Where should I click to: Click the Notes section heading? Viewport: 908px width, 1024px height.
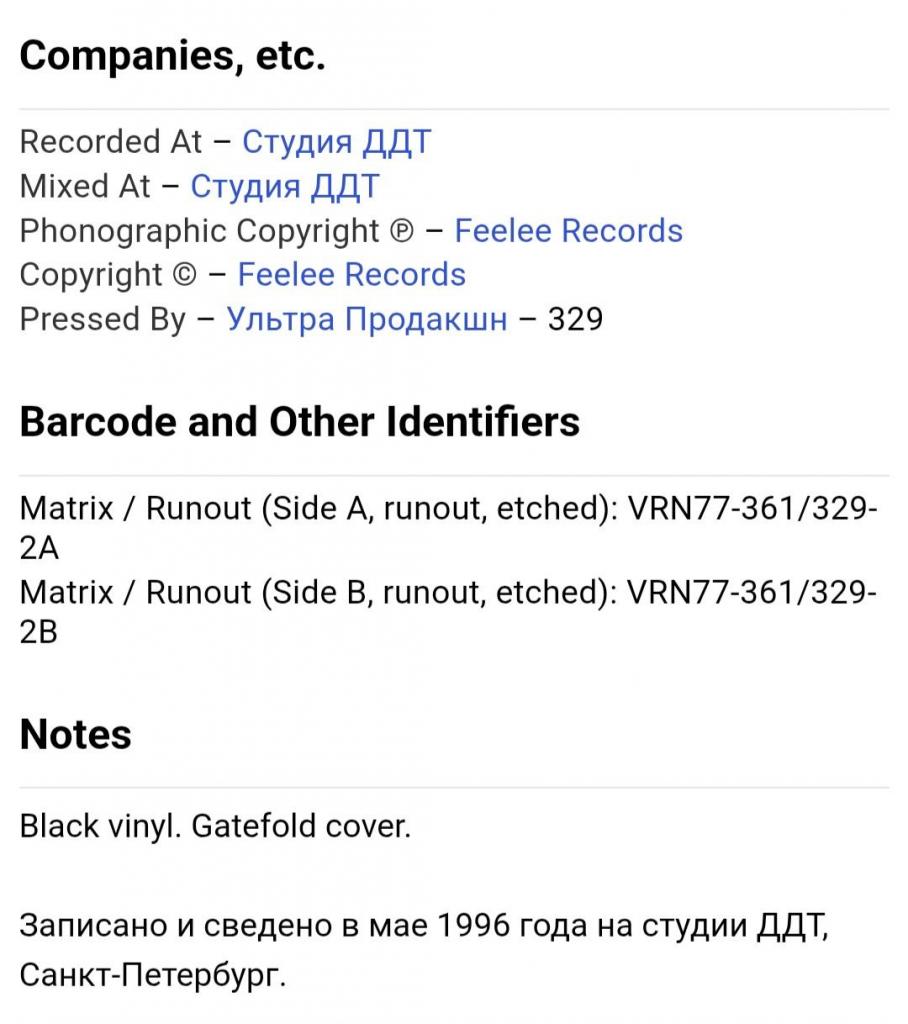(76, 734)
